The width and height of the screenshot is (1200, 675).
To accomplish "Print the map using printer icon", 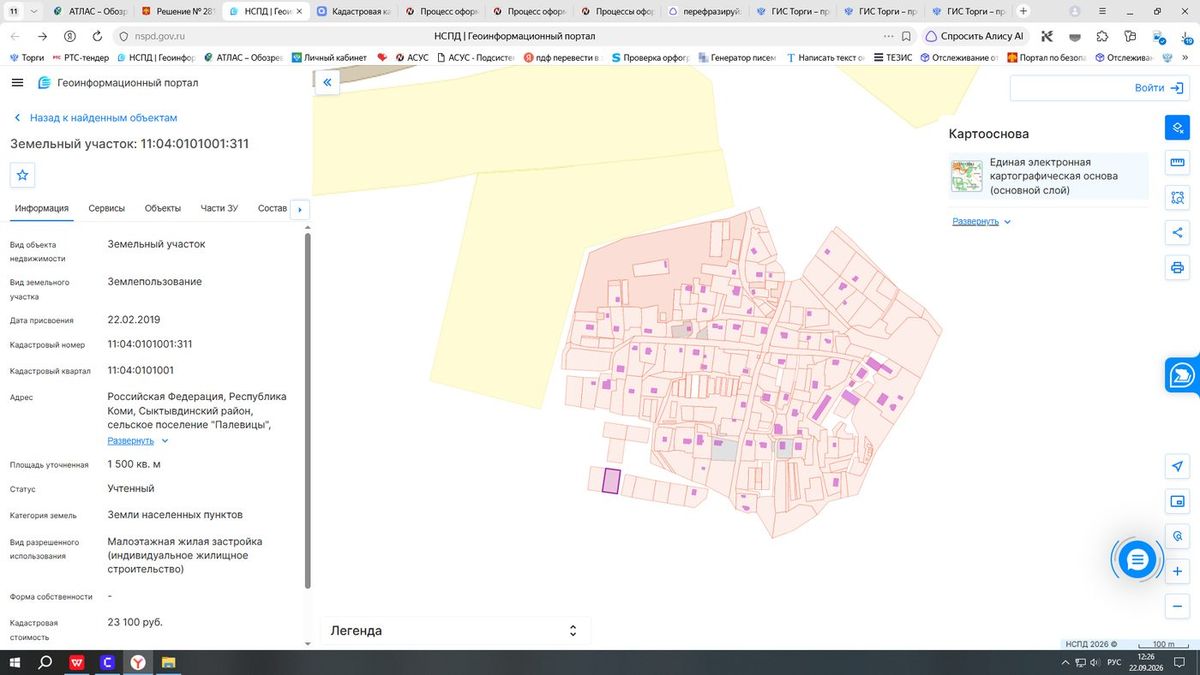I will [x=1177, y=267].
